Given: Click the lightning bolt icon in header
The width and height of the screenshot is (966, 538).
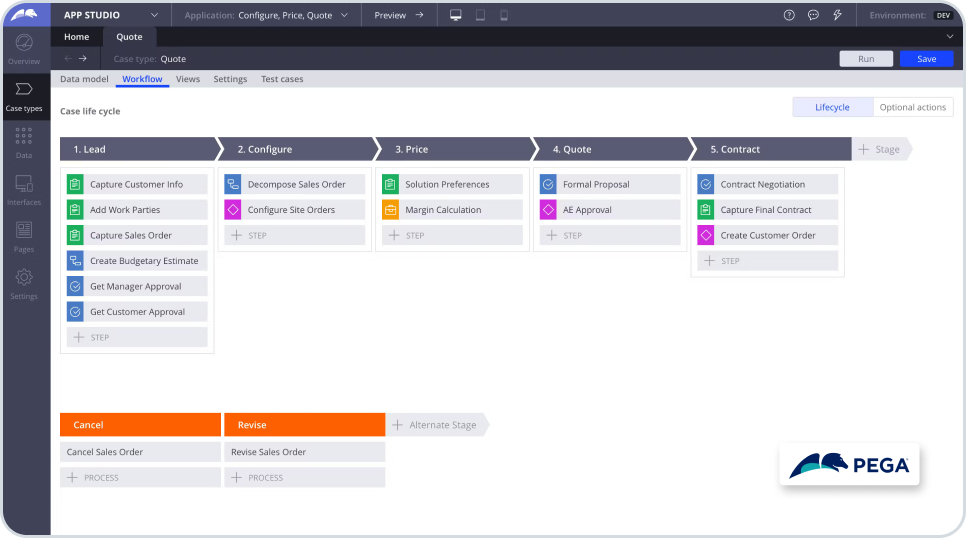Looking at the screenshot, I should click(837, 15).
